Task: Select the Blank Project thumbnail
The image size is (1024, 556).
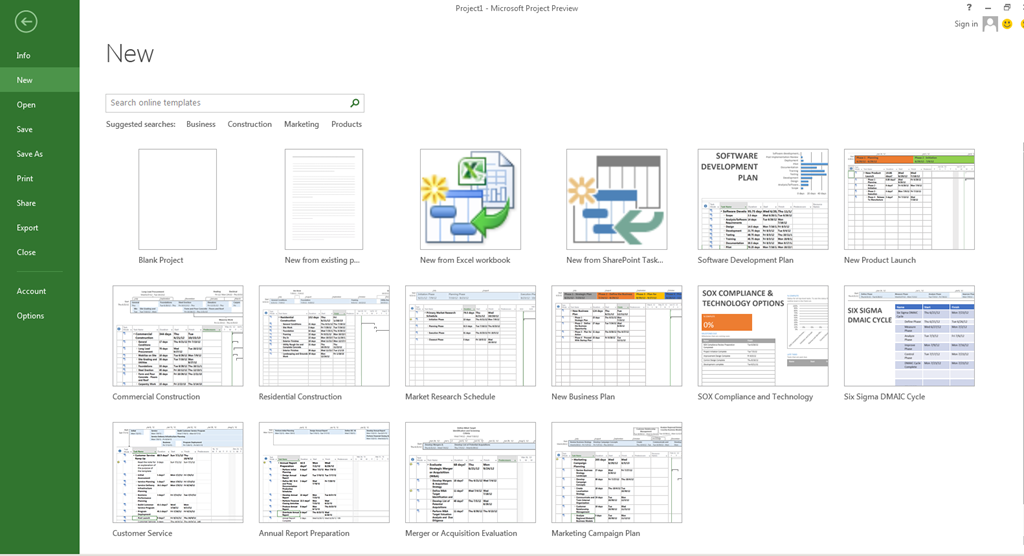Action: pos(177,199)
